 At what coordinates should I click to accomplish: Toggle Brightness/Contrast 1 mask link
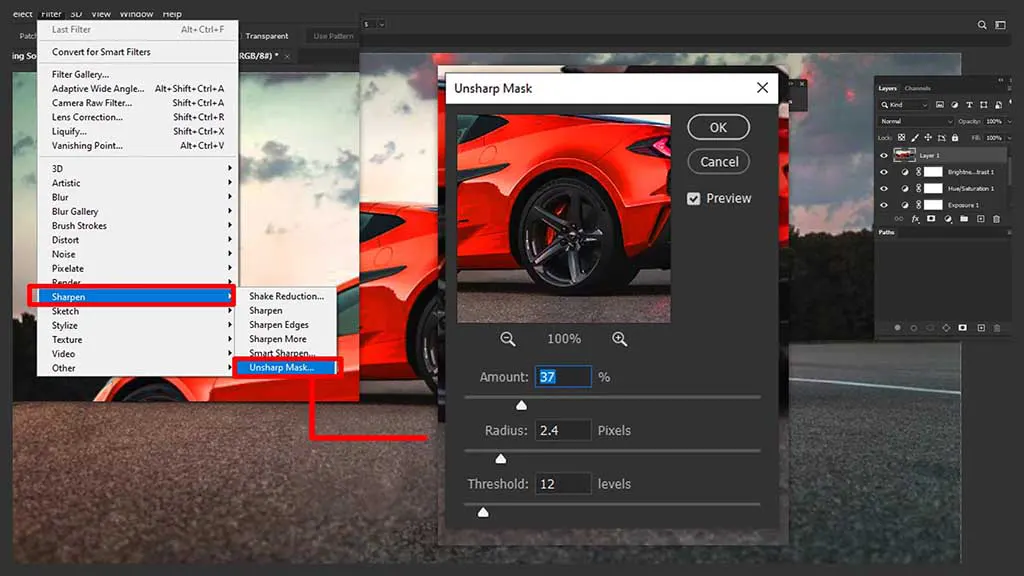pos(918,172)
